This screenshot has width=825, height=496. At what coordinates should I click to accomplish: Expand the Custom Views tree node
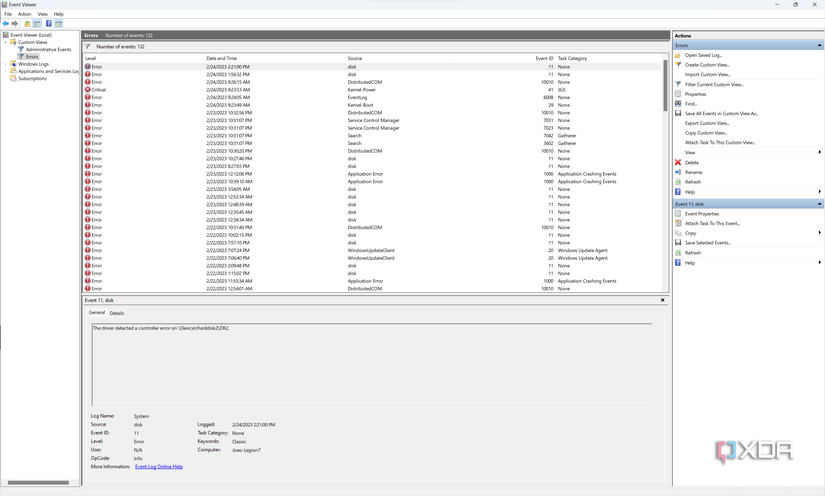tap(6, 42)
